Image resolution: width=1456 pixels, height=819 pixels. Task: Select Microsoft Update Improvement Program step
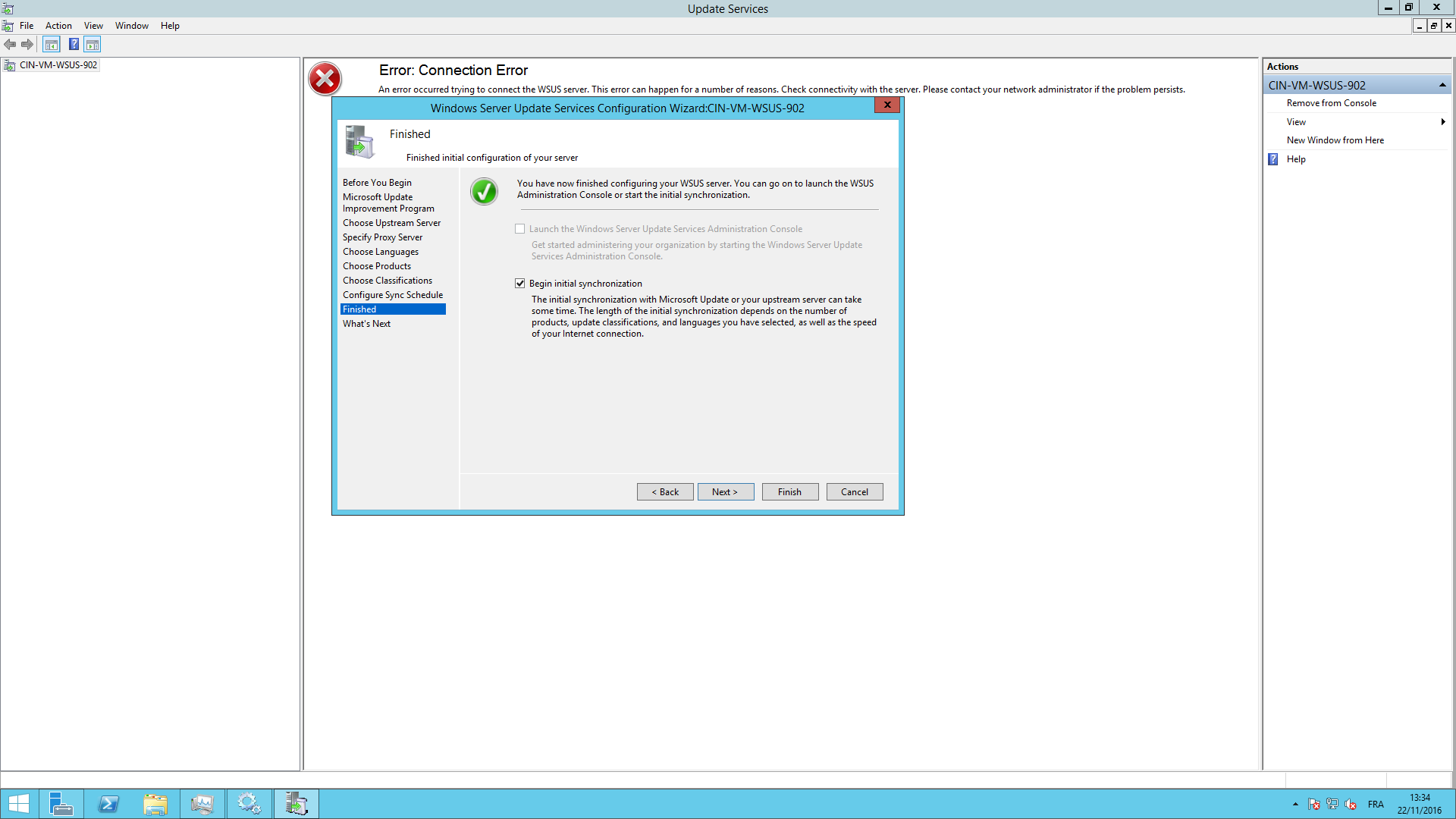[x=388, y=202]
